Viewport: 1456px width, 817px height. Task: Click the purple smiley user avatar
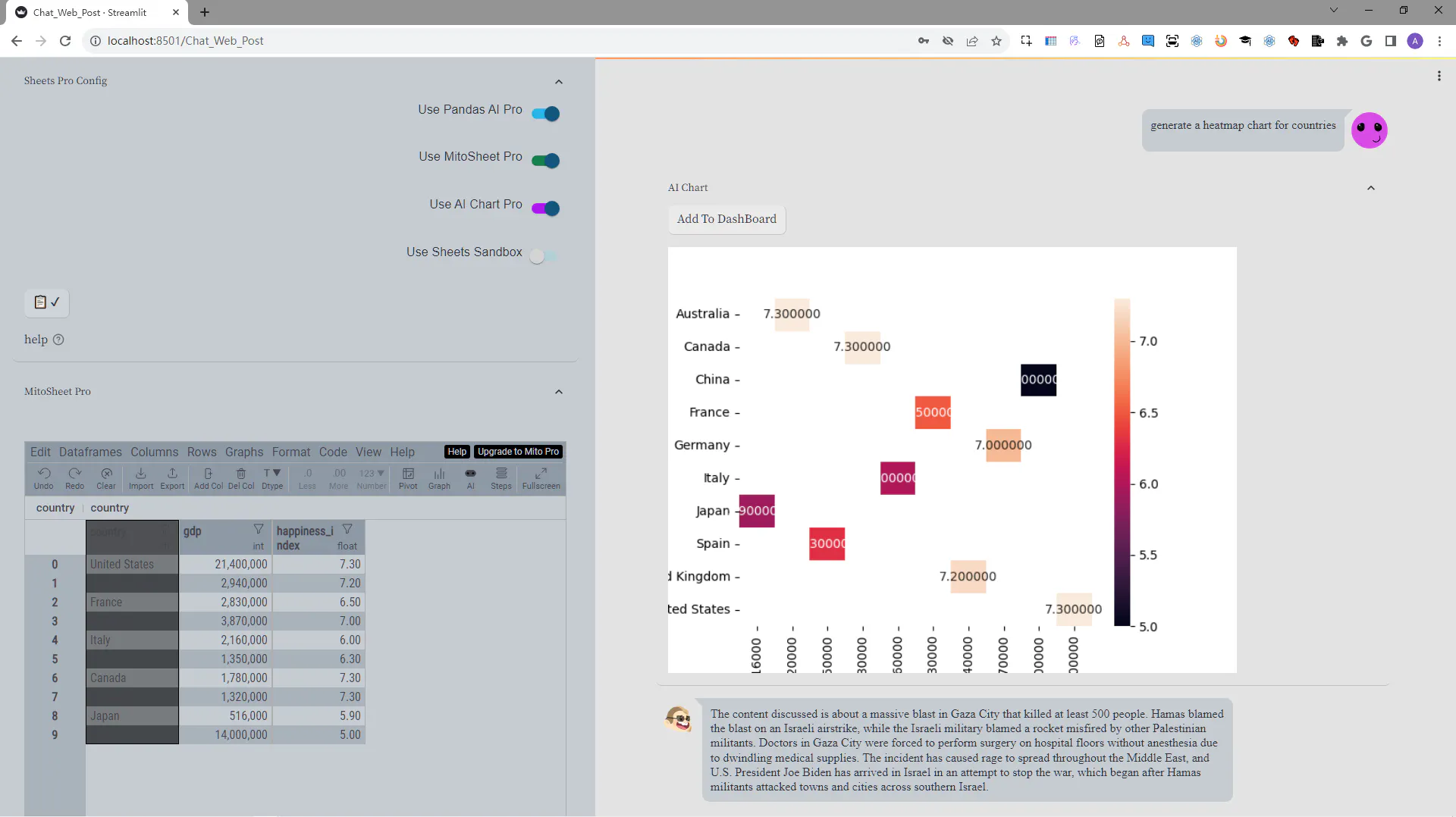tap(1370, 130)
